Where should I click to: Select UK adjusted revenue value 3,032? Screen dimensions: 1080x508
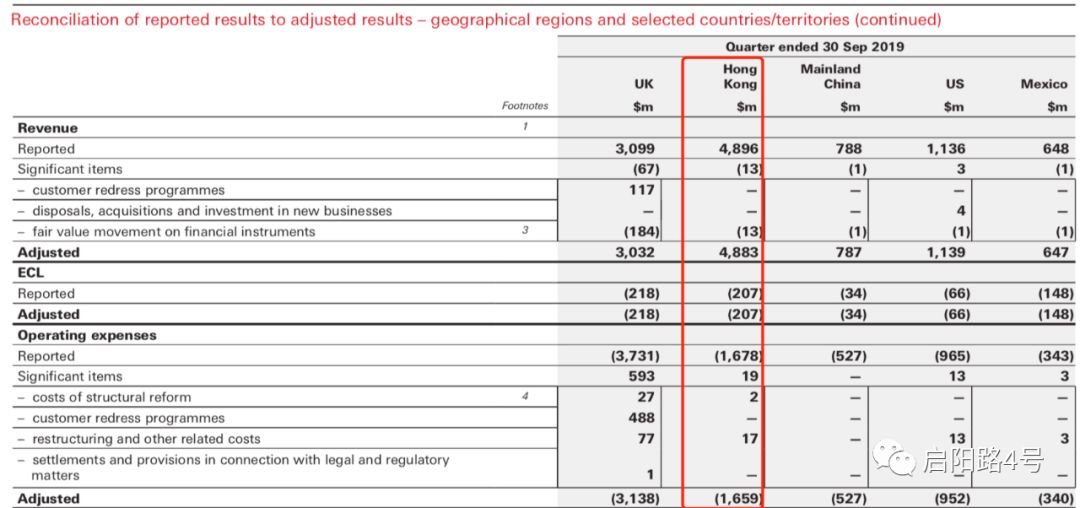[636, 252]
